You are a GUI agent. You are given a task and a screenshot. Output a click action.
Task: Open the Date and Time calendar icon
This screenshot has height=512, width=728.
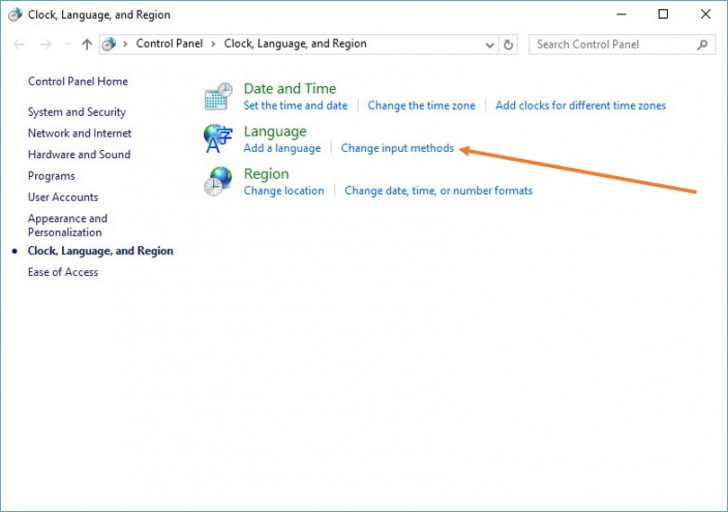click(x=218, y=97)
